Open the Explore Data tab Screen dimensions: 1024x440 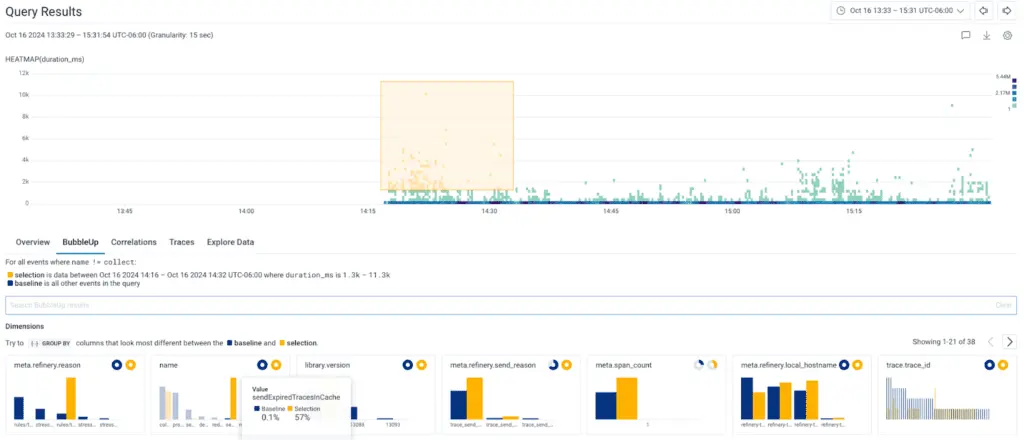[230, 242]
